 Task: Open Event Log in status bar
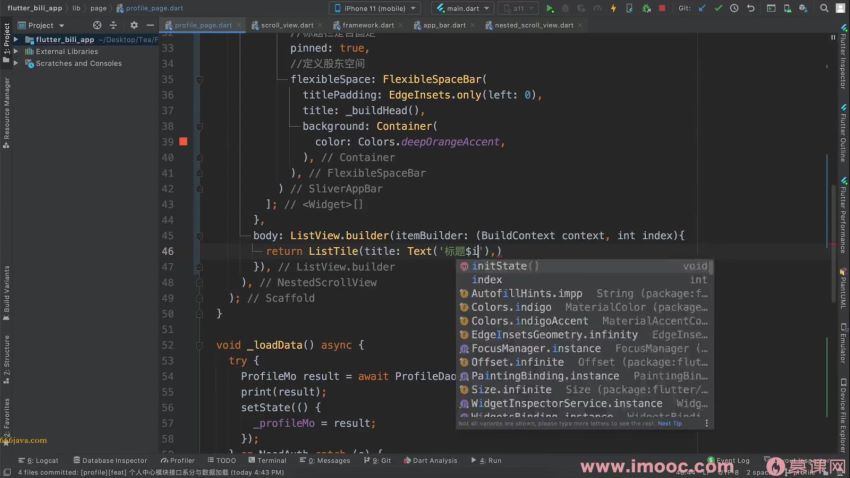point(728,460)
